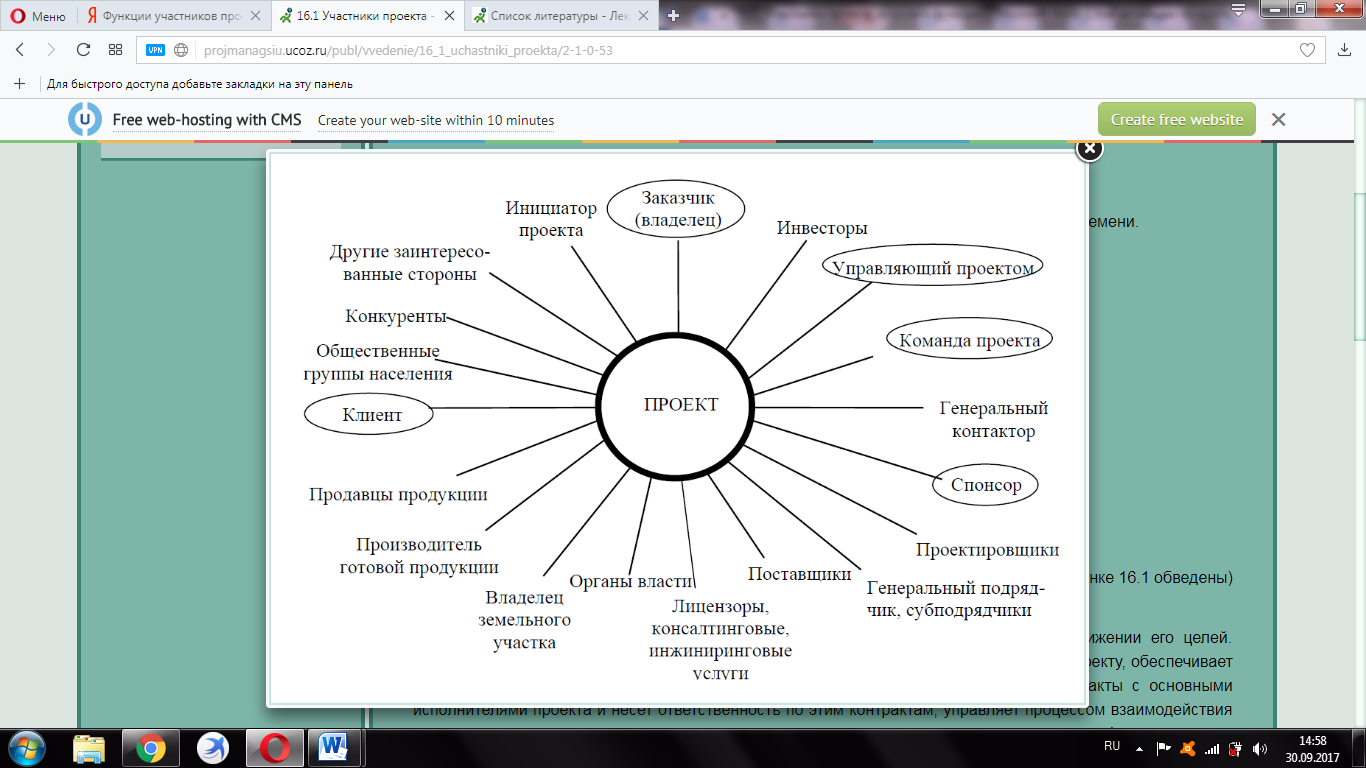Click the Спонсор label
This screenshot has width=1366, height=768.
coord(986,485)
